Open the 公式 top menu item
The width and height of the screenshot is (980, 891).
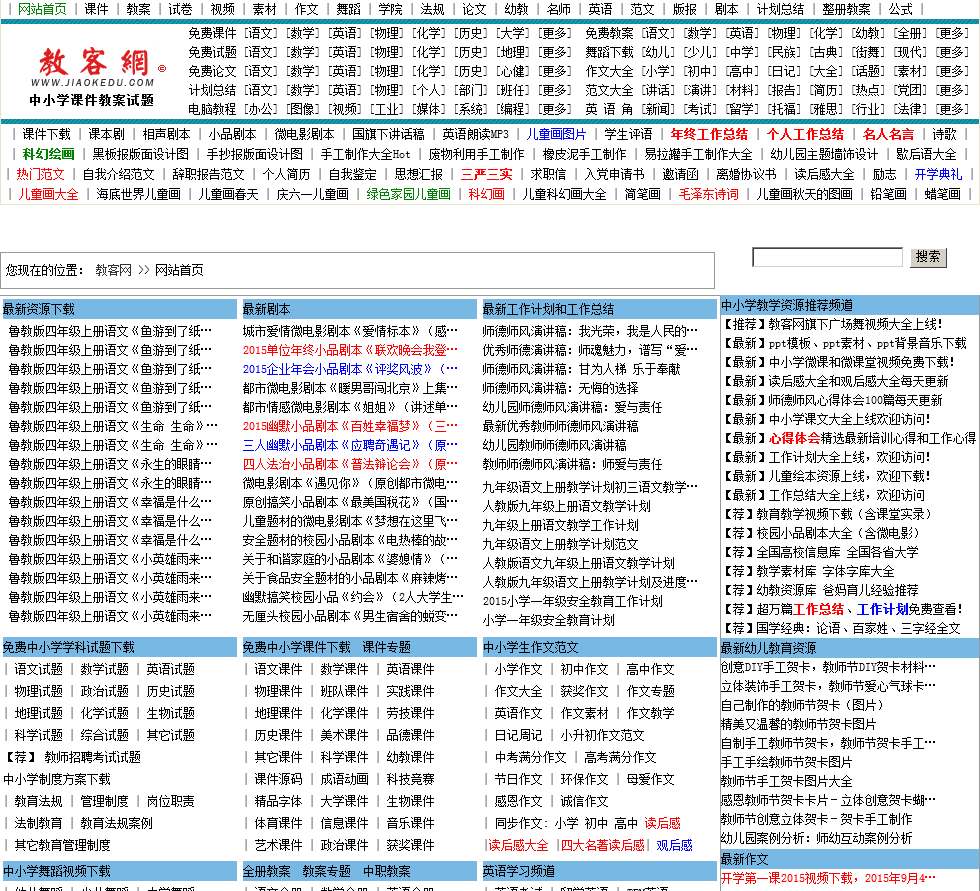pyautogui.click(x=901, y=9)
